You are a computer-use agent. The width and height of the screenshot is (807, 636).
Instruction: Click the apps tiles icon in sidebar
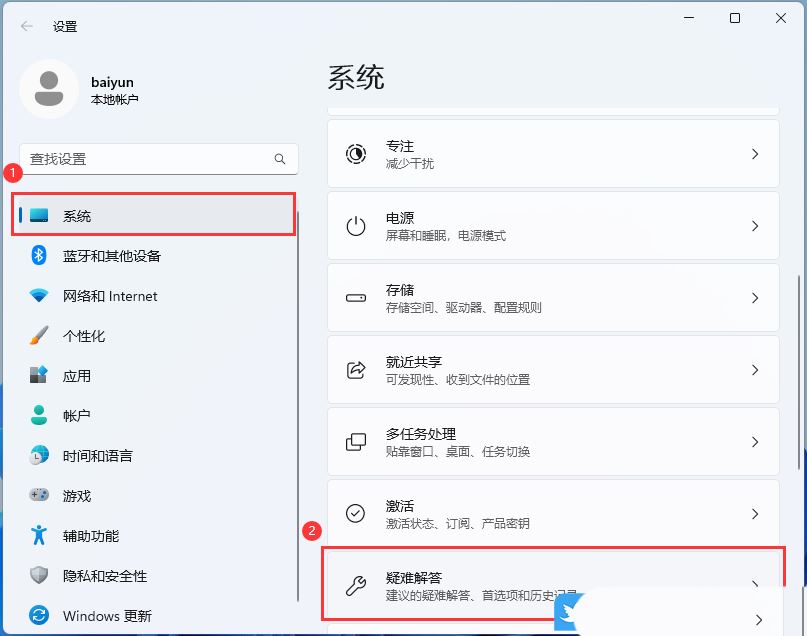click(x=39, y=375)
